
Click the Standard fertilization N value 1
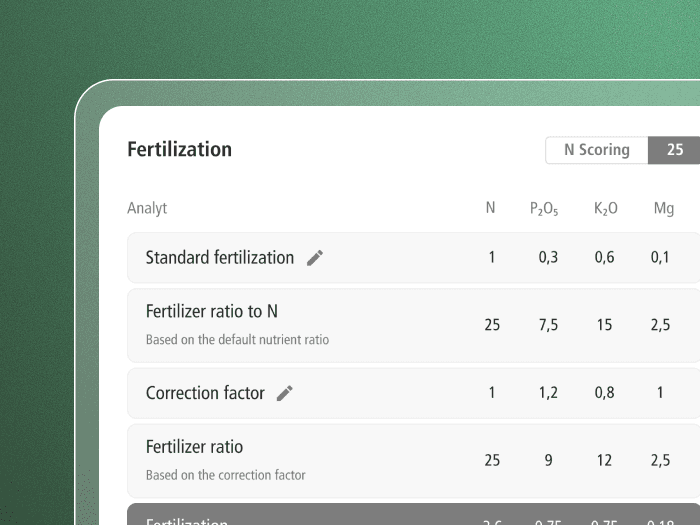click(x=491, y=258)
